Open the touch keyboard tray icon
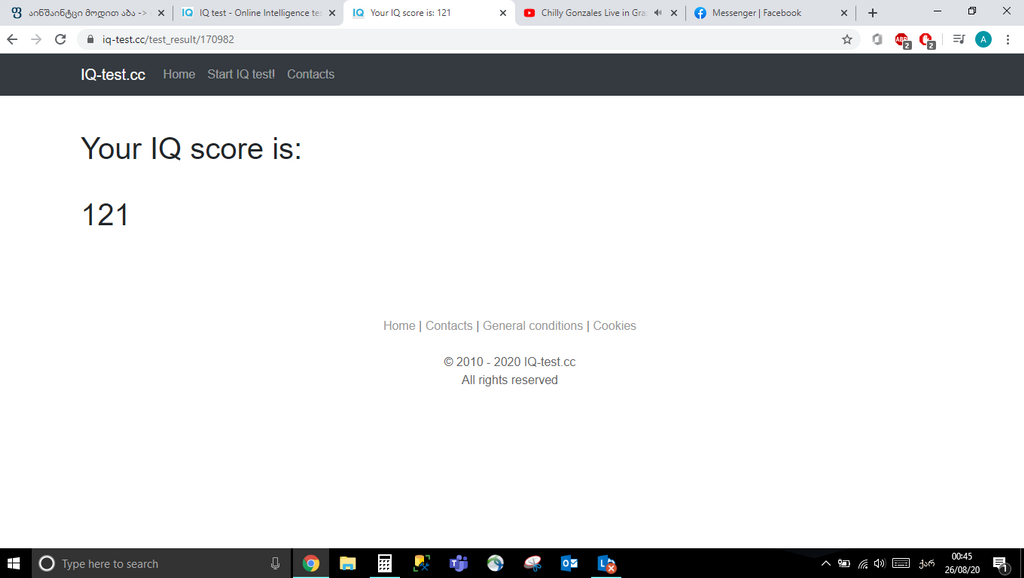The height and width of the screenshot is (578, 1024). [901, 563]
